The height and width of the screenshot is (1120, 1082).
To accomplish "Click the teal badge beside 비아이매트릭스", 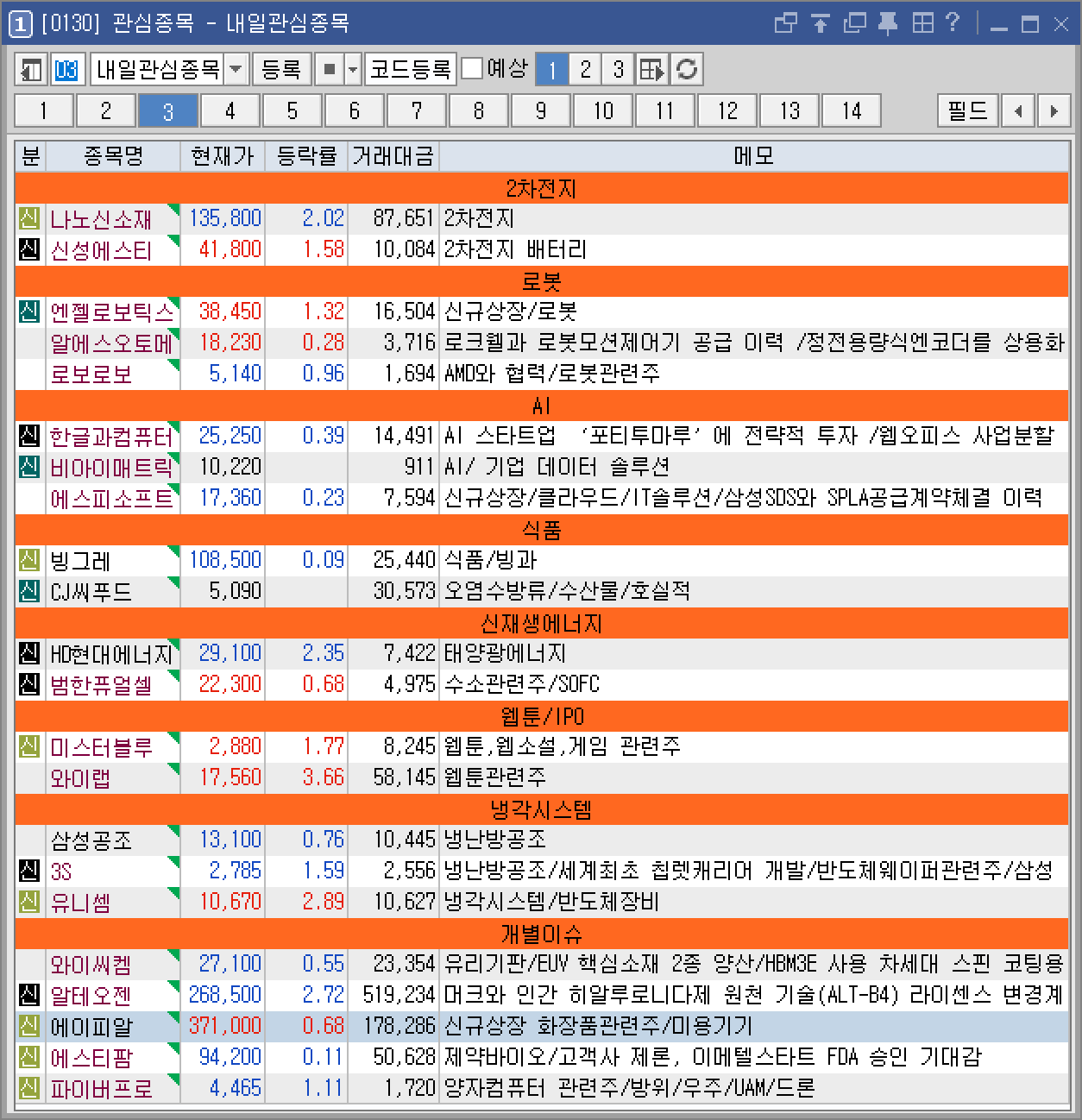I will click(29, 467).
